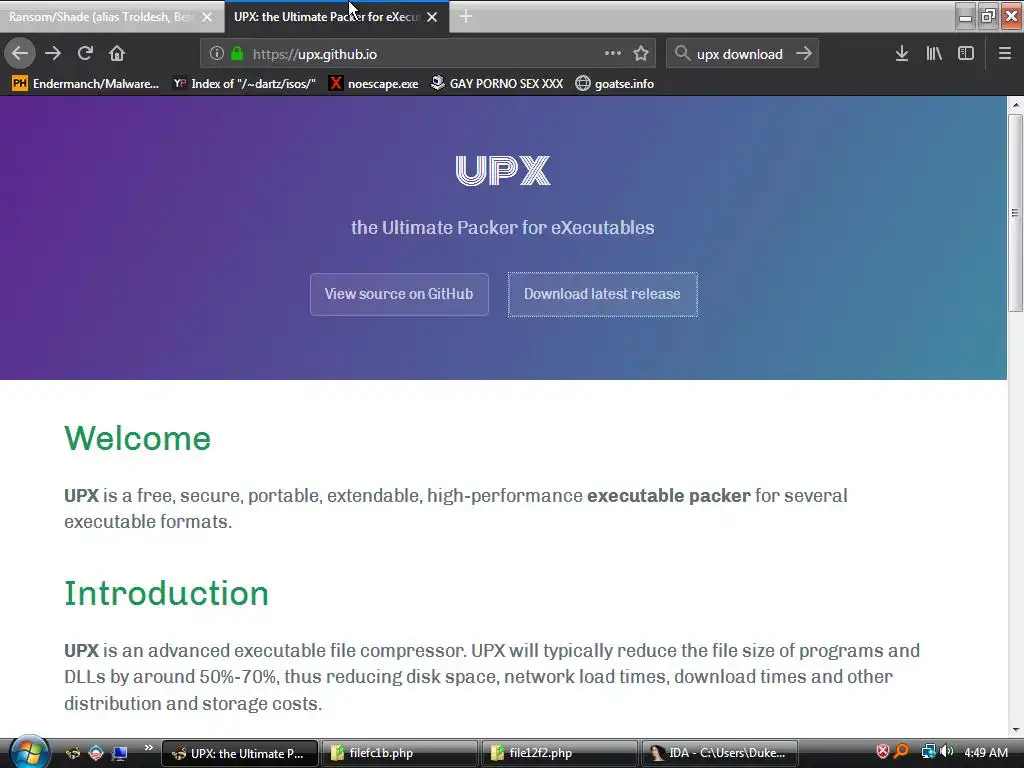Click the search magnifier icon
The image size is (1024, 768).
(x=682, y=54)
